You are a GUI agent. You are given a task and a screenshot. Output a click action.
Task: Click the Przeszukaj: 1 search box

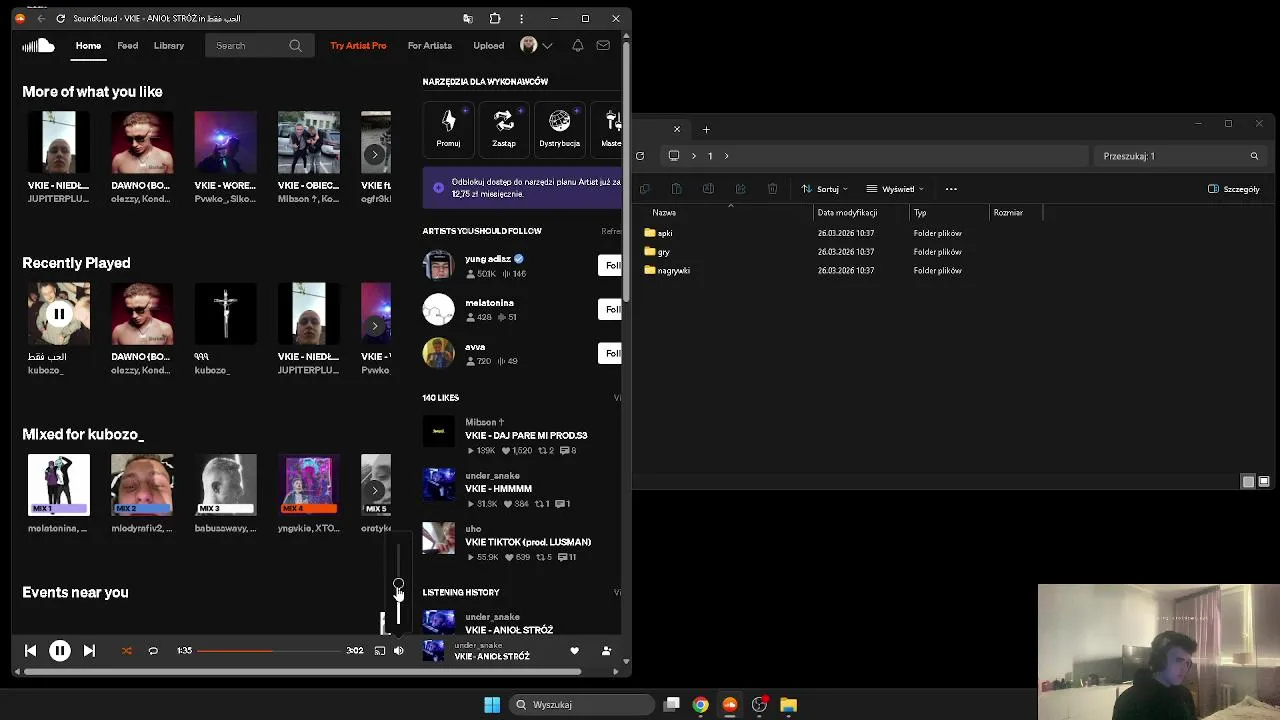(1180, 156)
